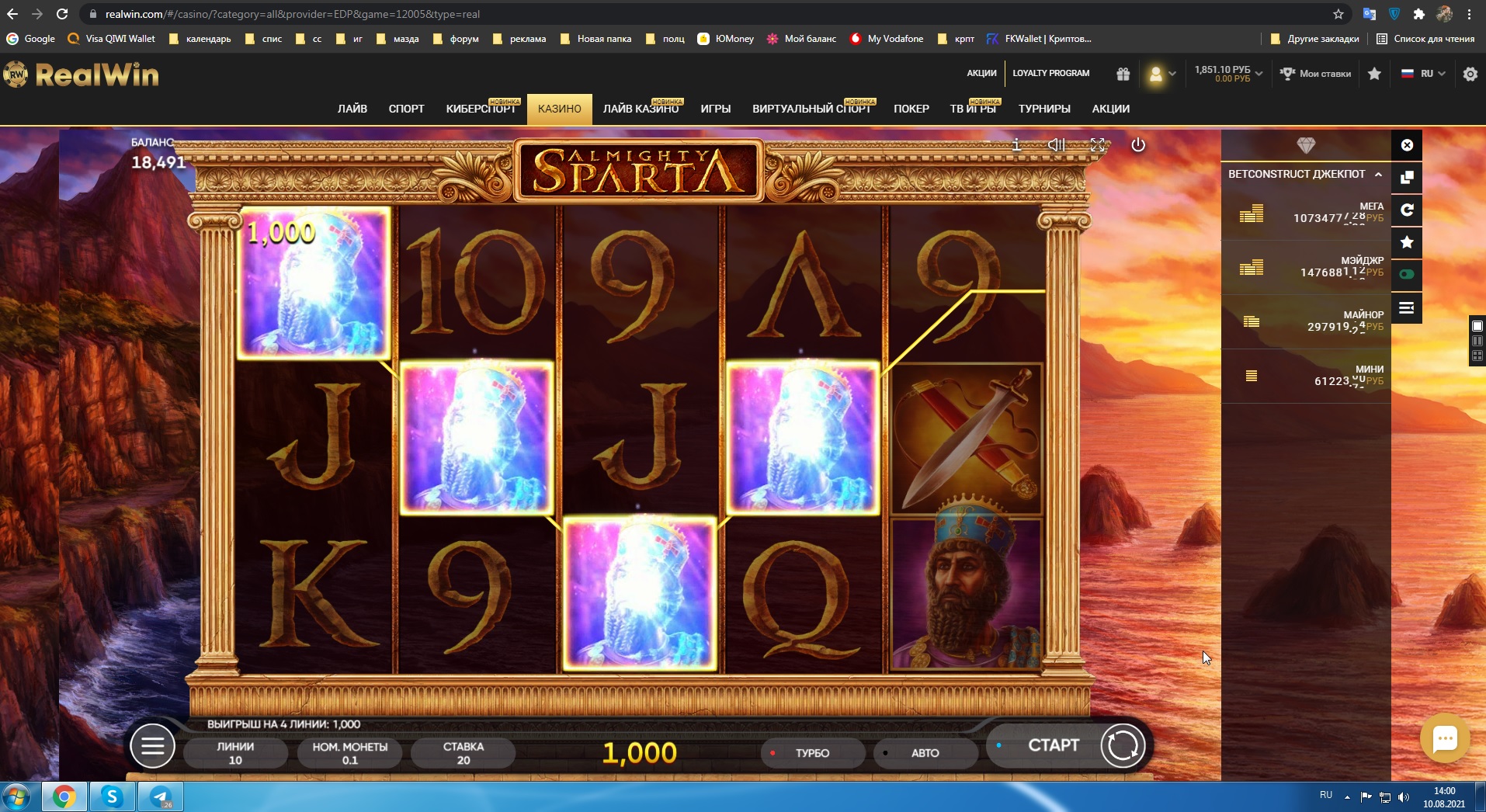Expand the account balance dropdown
Viewport: 1486px width, 812px height.
(1228, 74)
